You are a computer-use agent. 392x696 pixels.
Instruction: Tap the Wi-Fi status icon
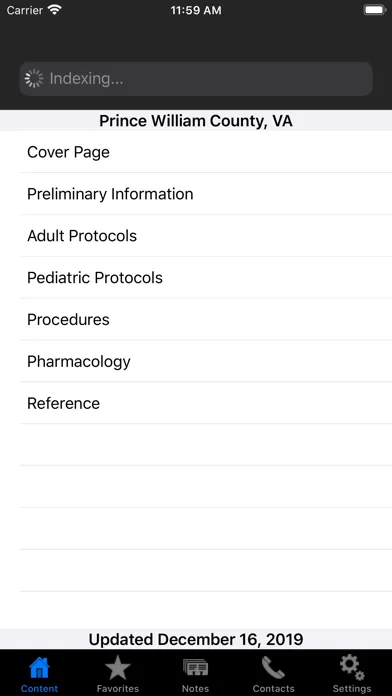click(x=55, y=10)
